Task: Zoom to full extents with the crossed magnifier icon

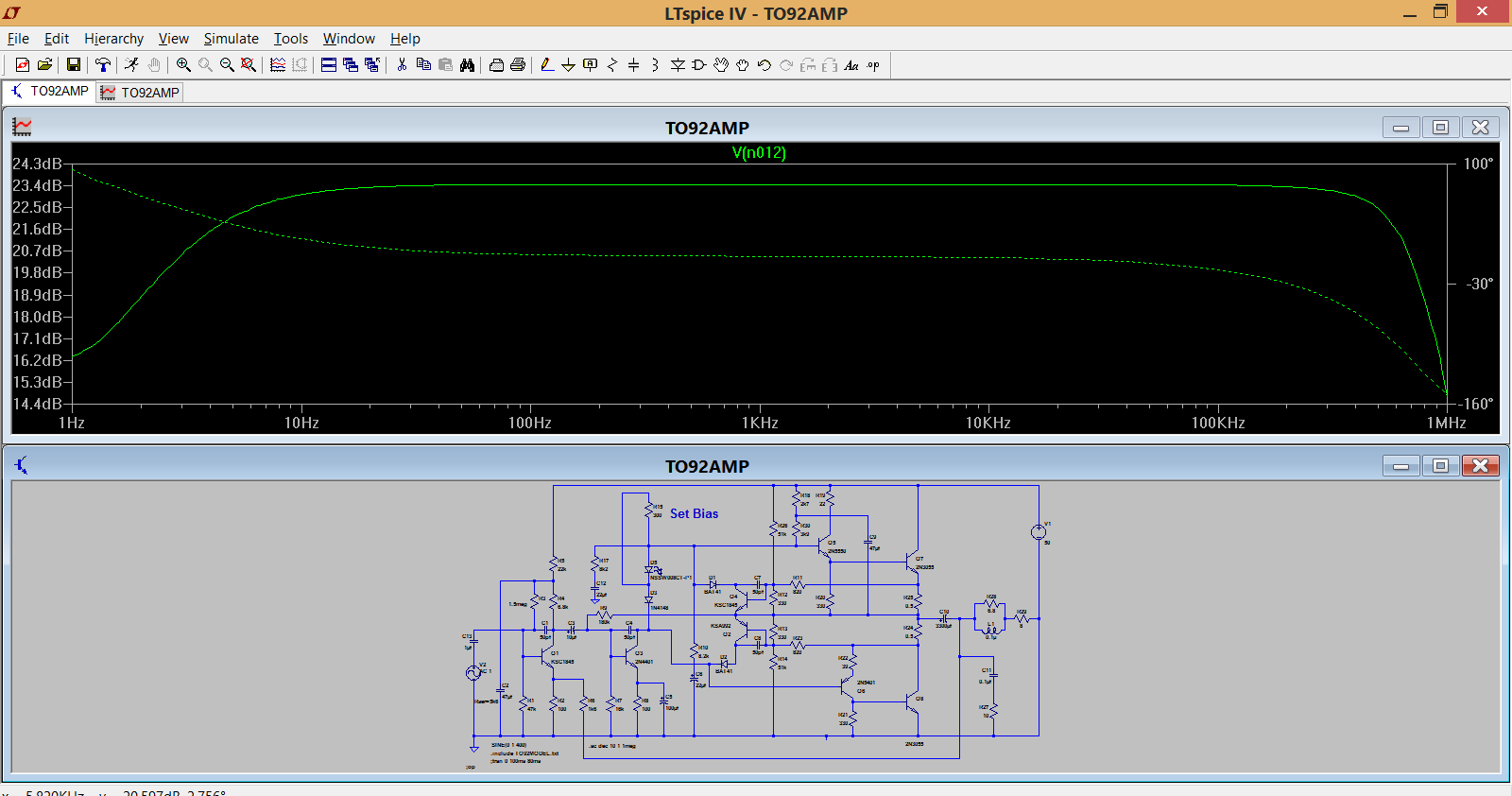Action: tap(248, 65)
